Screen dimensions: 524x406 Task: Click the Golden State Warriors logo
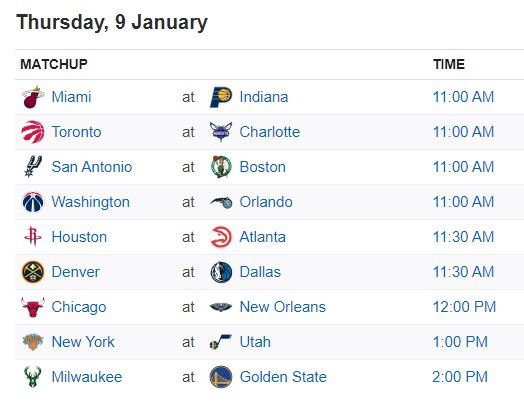(221, 377)
